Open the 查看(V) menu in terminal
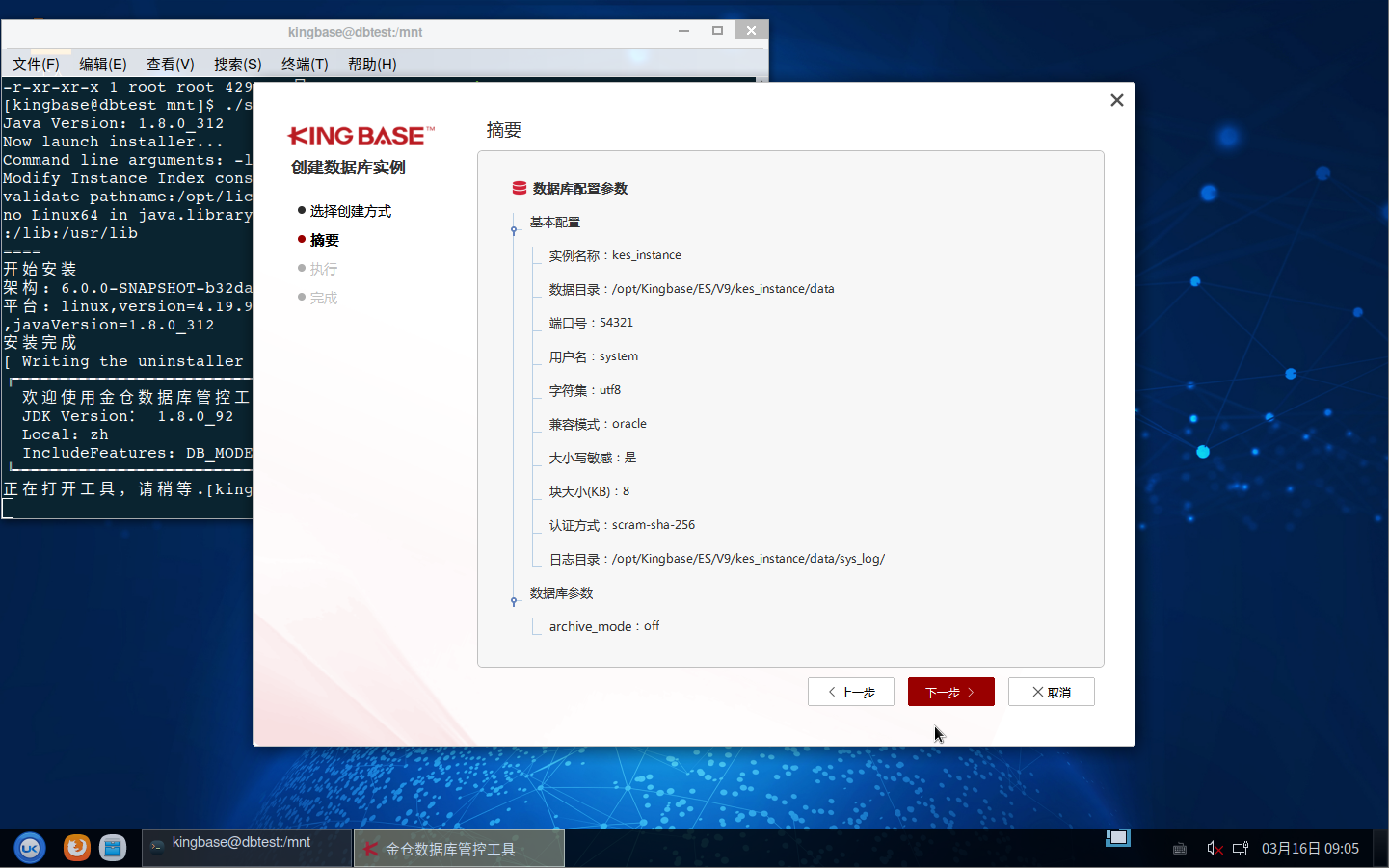Viewport: 1389px width, 868px height. tap(171, 64)
